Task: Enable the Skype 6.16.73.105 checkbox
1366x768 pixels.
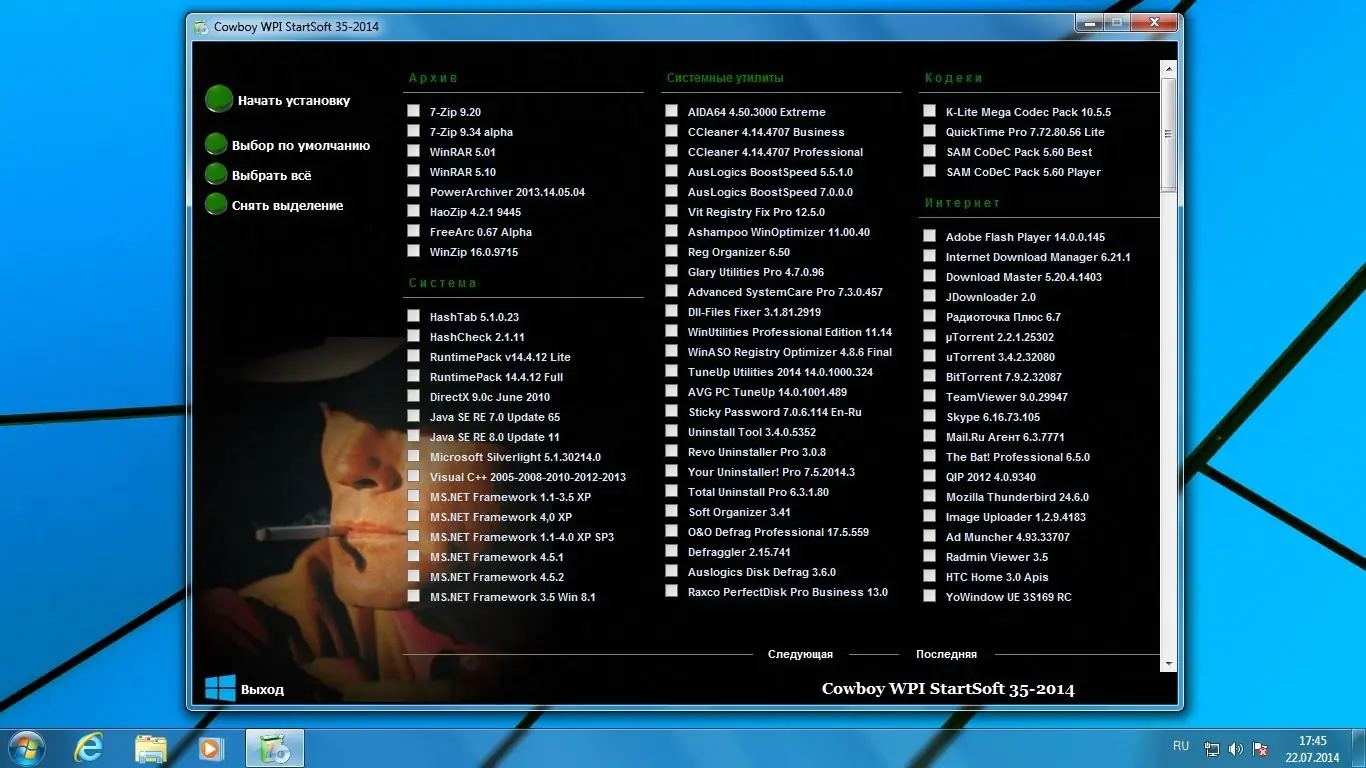Action: [x=930, y=416]
